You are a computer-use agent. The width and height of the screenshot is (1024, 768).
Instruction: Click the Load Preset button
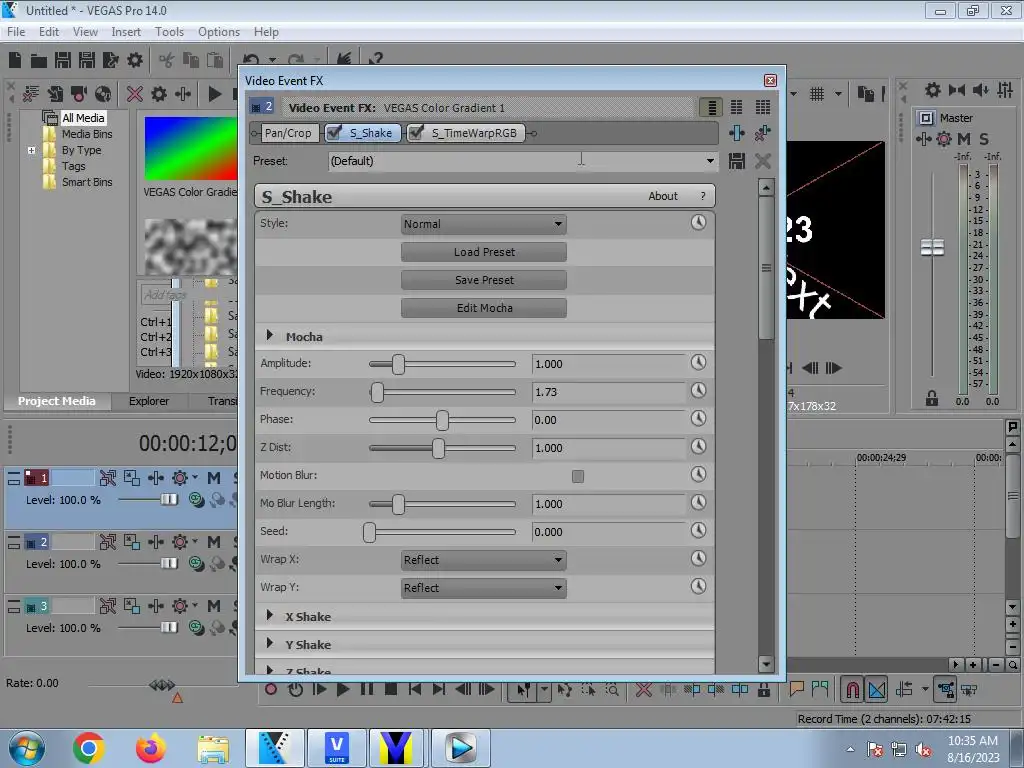click(484, 252)
